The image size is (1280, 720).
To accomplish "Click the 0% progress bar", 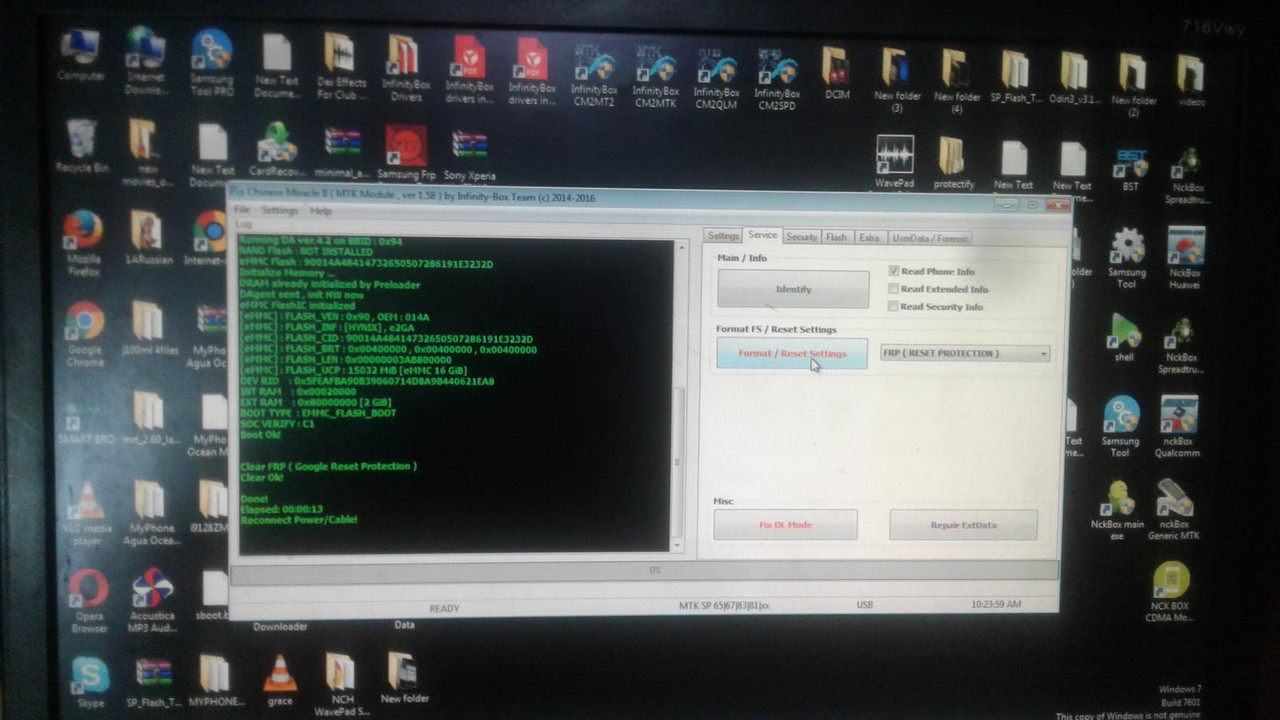I will (x=644, y=570).
